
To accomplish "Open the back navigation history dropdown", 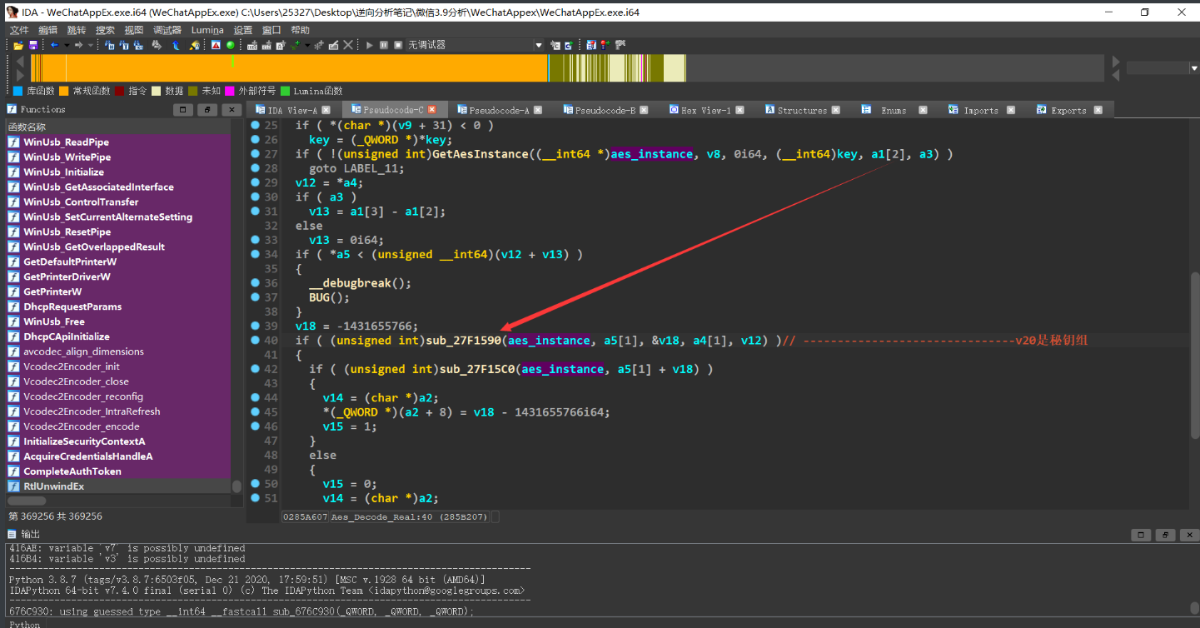I will pos(66,45).
